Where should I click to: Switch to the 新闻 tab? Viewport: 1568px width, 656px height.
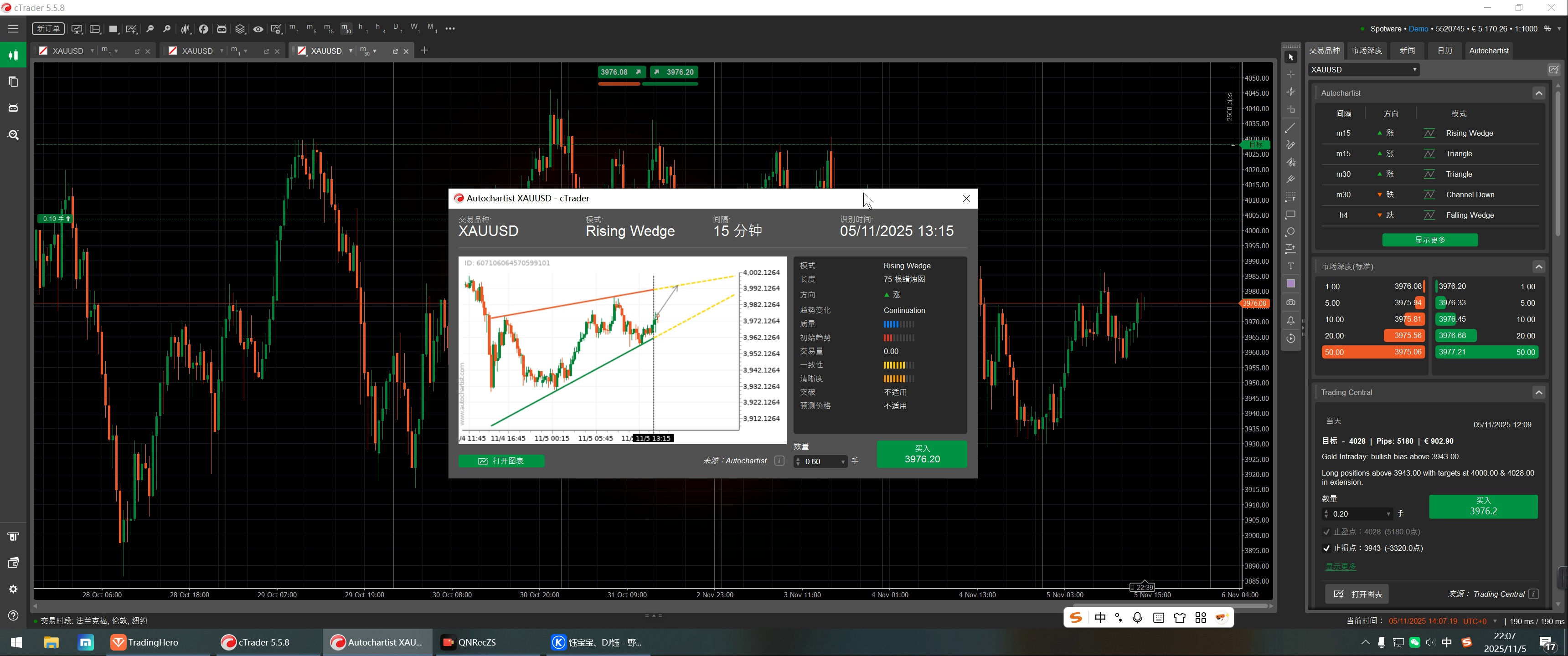pyautogui.click(x=1407, y=51)
